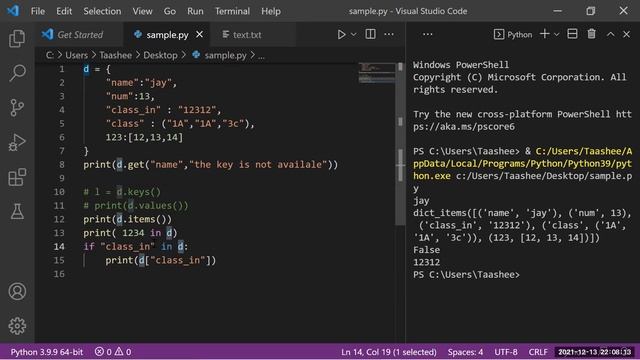This screenshot has height=360, width=640.
Task: Click the editor vertical scrollbar
Action: (x=400, y=143)
